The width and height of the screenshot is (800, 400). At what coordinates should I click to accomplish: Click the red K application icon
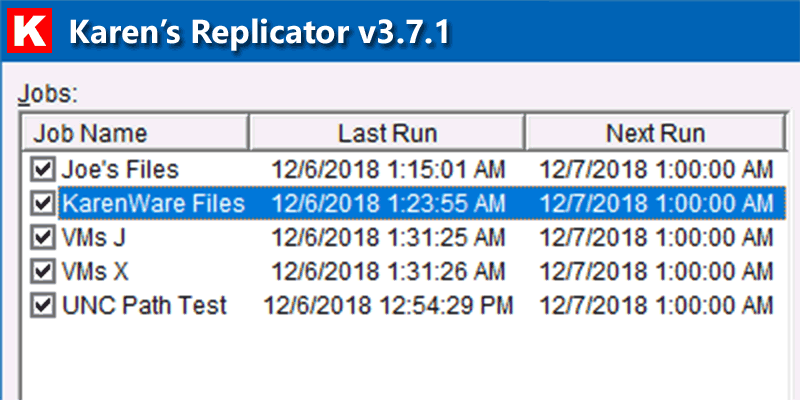[29, 31]
